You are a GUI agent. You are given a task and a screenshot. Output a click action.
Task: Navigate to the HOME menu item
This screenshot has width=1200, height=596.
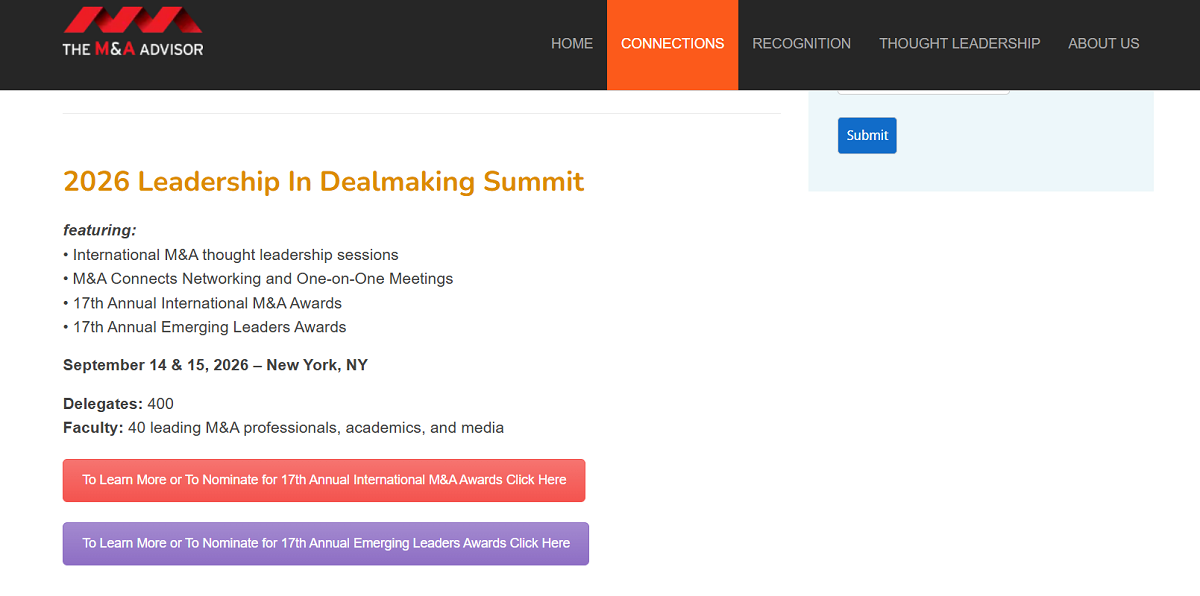click(x=572, y=43)
